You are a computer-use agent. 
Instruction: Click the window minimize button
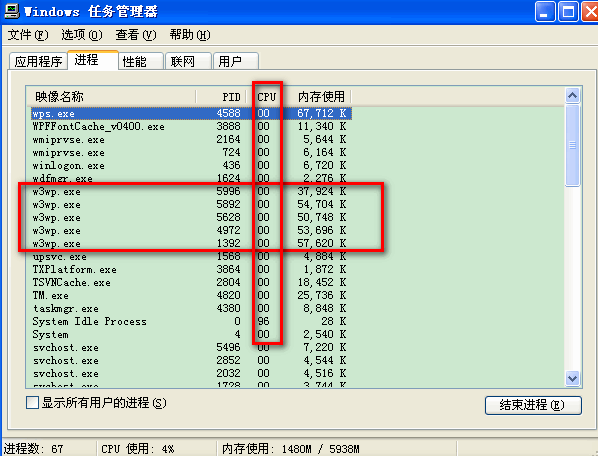coord(545,11)
